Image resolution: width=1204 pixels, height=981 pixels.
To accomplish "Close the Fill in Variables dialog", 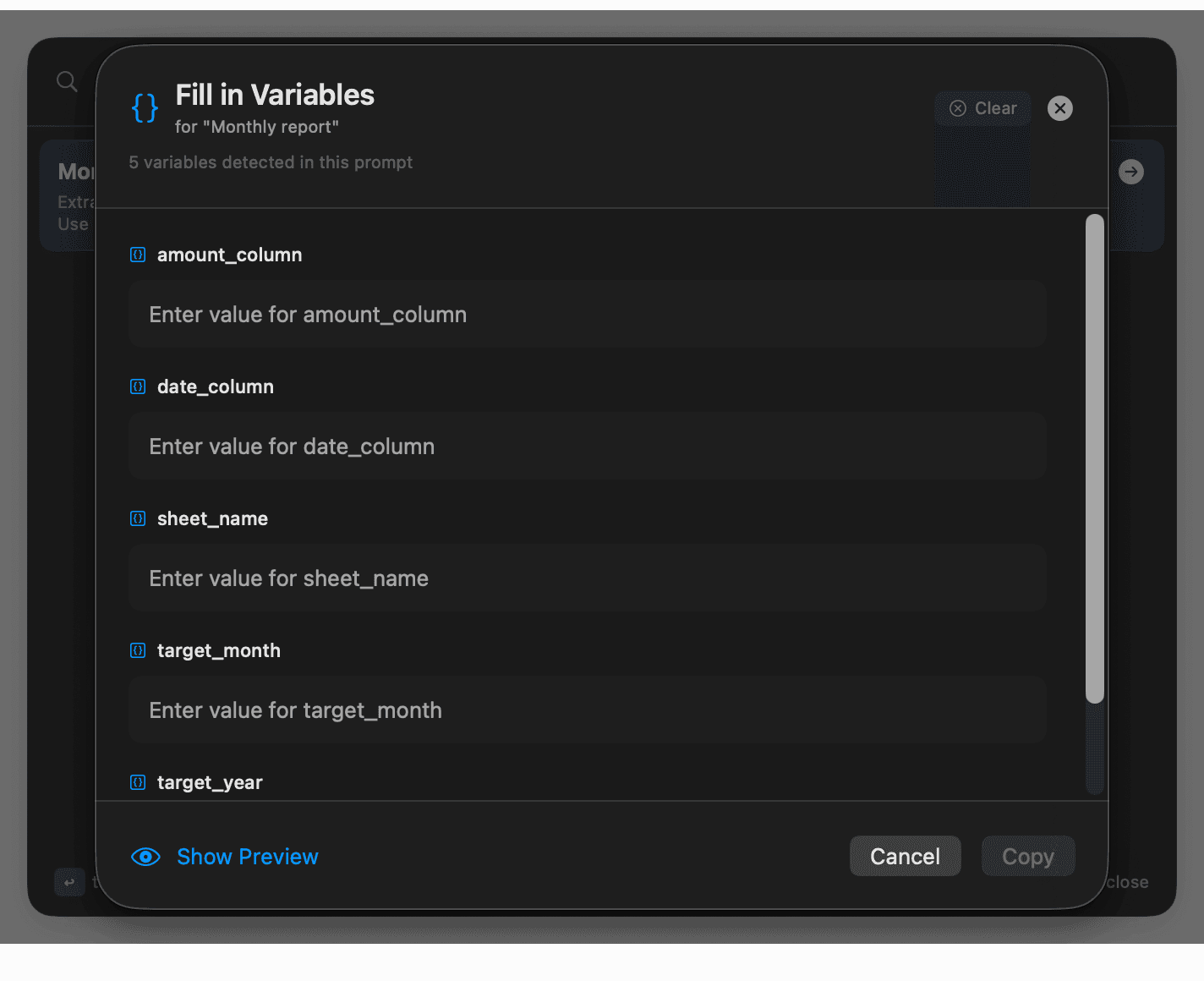I will click(x=1060, y=108).
